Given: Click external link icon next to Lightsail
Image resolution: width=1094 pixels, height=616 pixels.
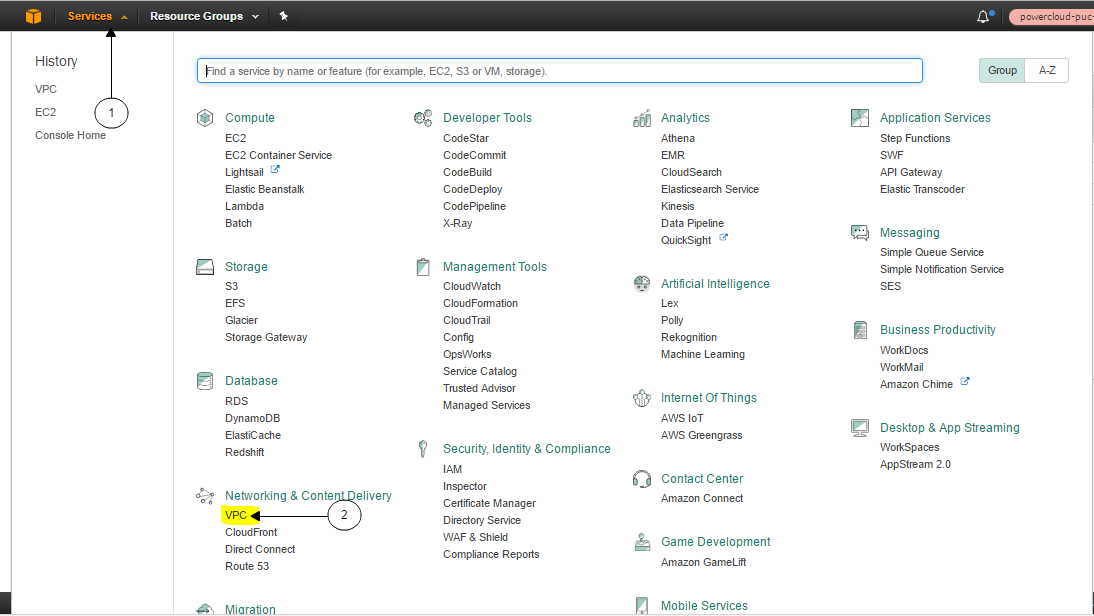Looking at the screenshot, I should pos(275,170).
